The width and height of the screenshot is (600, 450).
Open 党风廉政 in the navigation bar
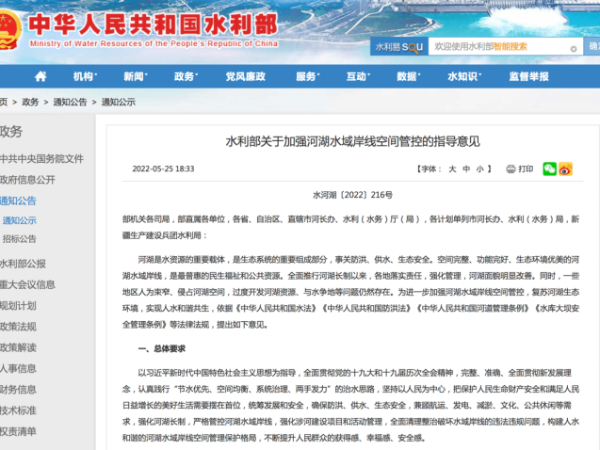(245, 77)
